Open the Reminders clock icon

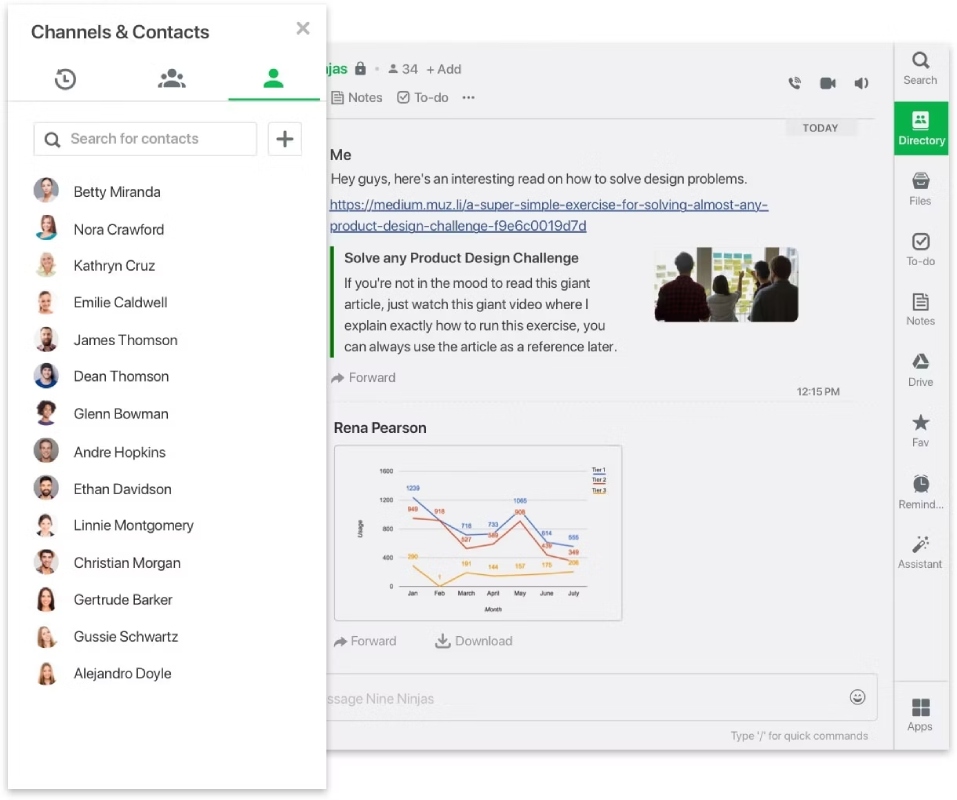pos(920,492)
